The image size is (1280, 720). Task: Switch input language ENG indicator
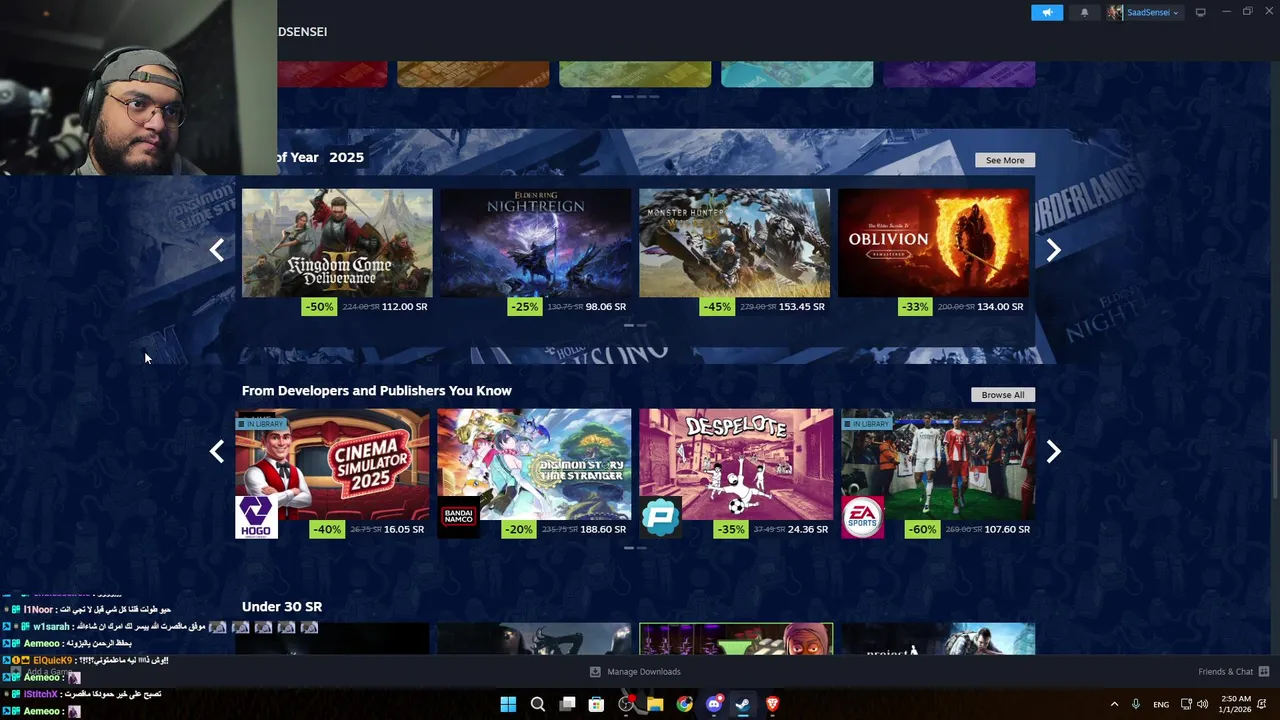[1161, 704]
